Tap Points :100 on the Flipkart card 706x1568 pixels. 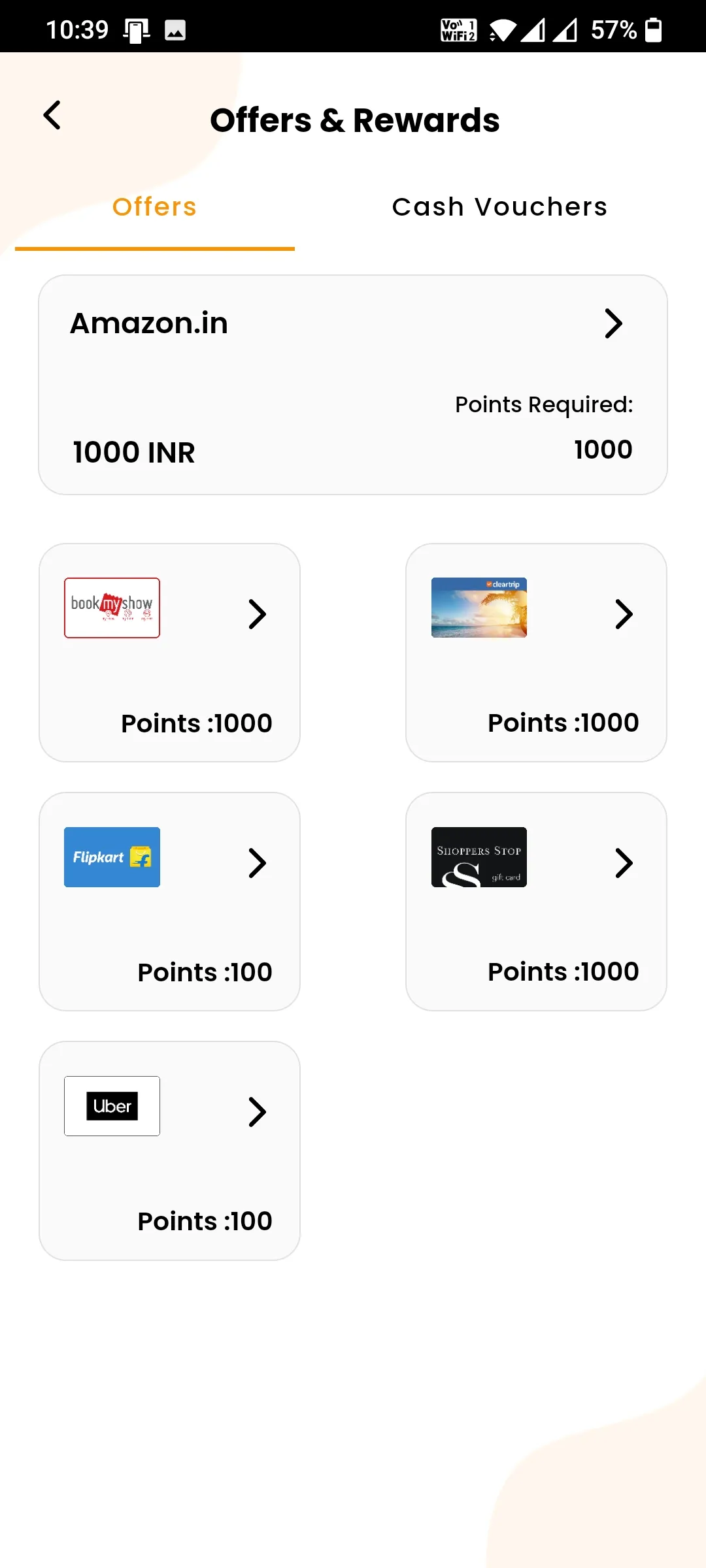coord(205,972)
